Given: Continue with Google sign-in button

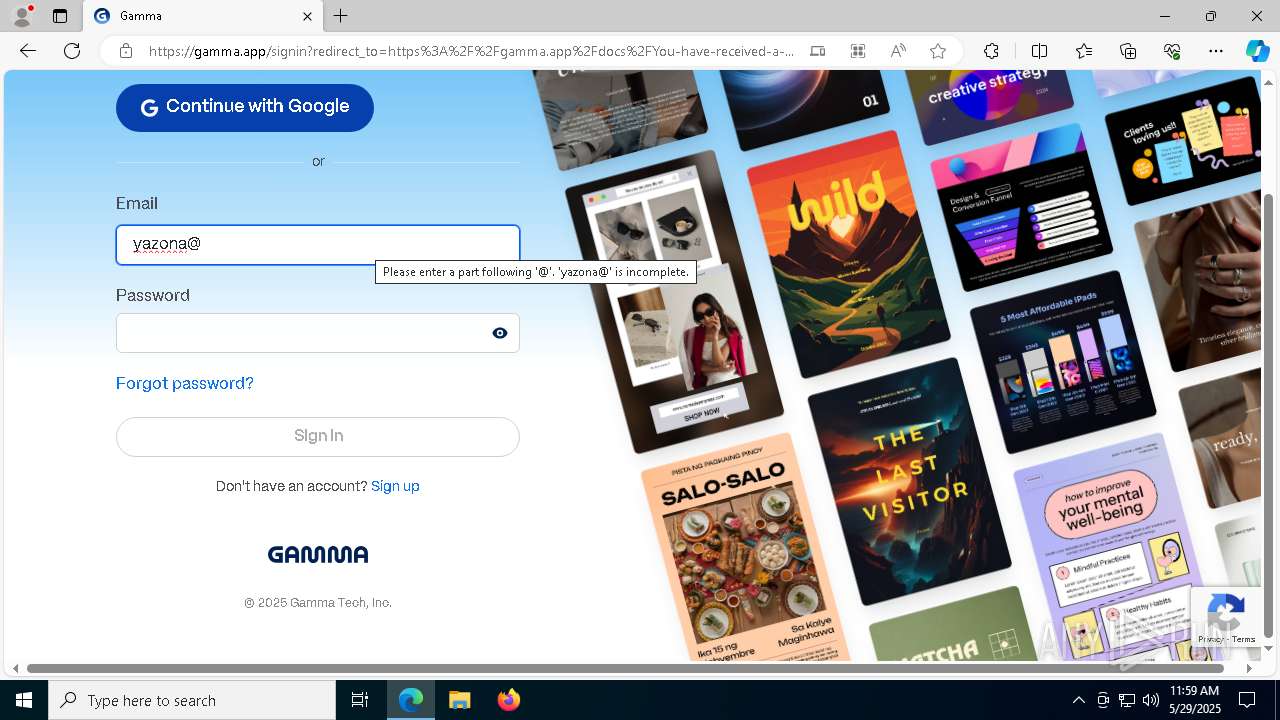Looking at the screenshot, I should 245,107.
